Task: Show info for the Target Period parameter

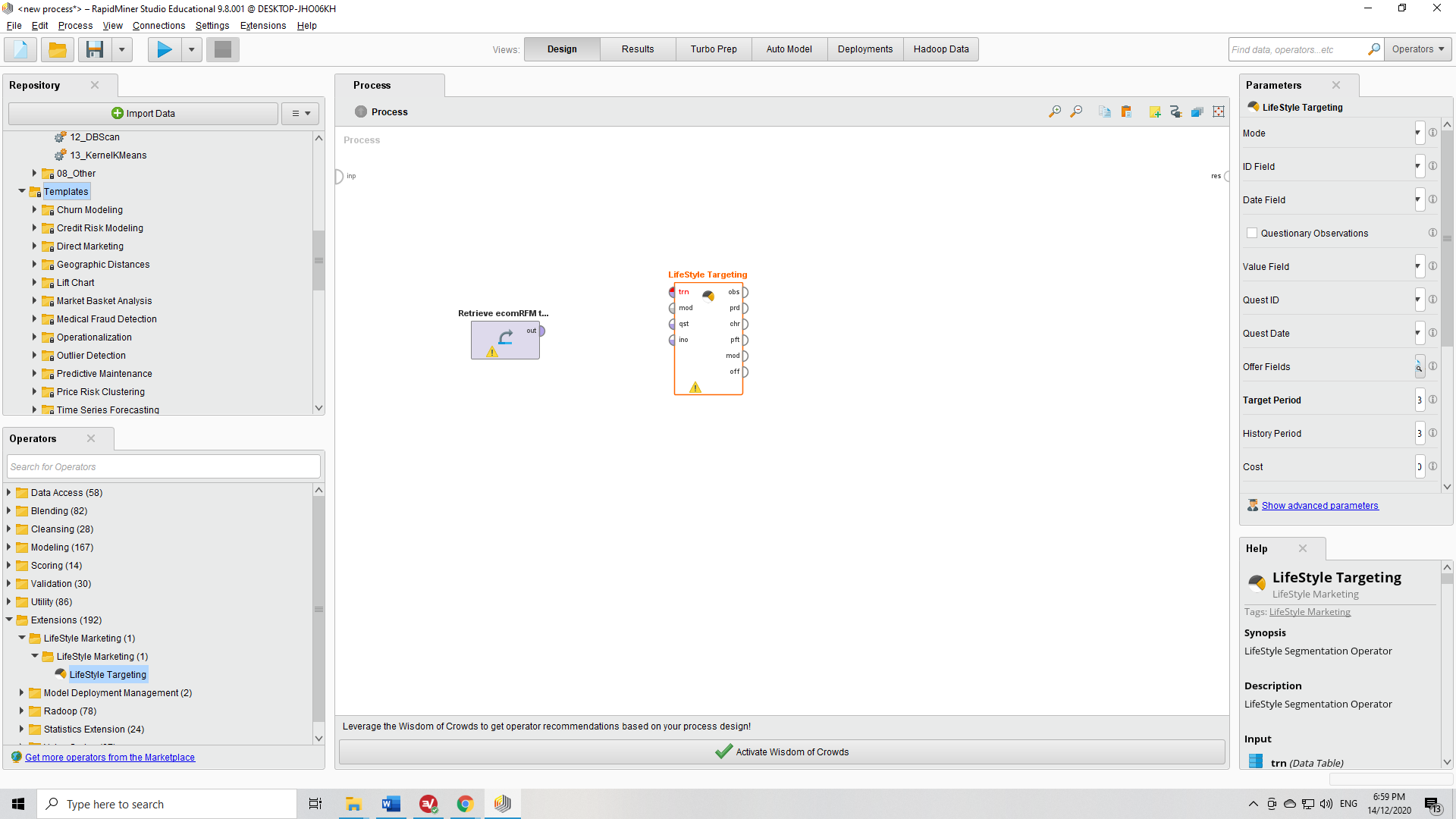Action: coord(1432,400)
